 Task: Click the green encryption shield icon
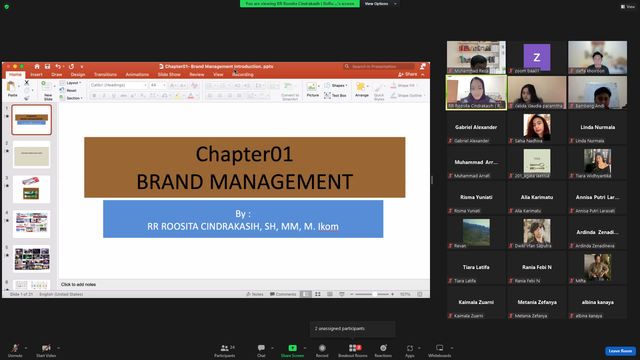[x=7, y=7]
